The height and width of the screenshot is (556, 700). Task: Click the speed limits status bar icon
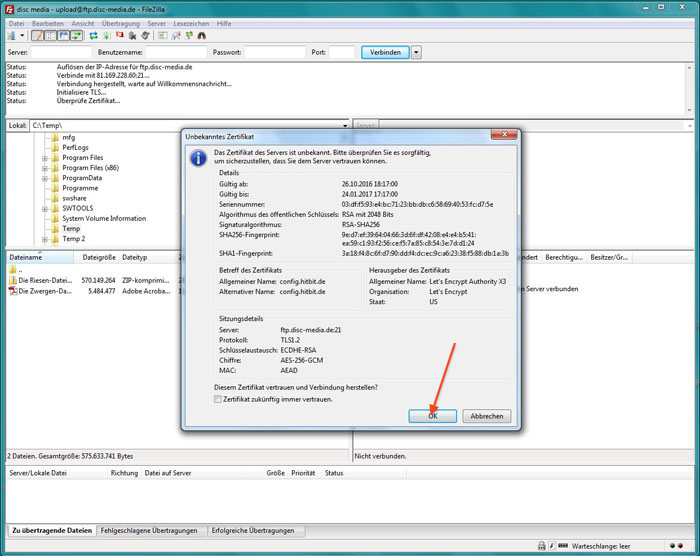[552, 546]
